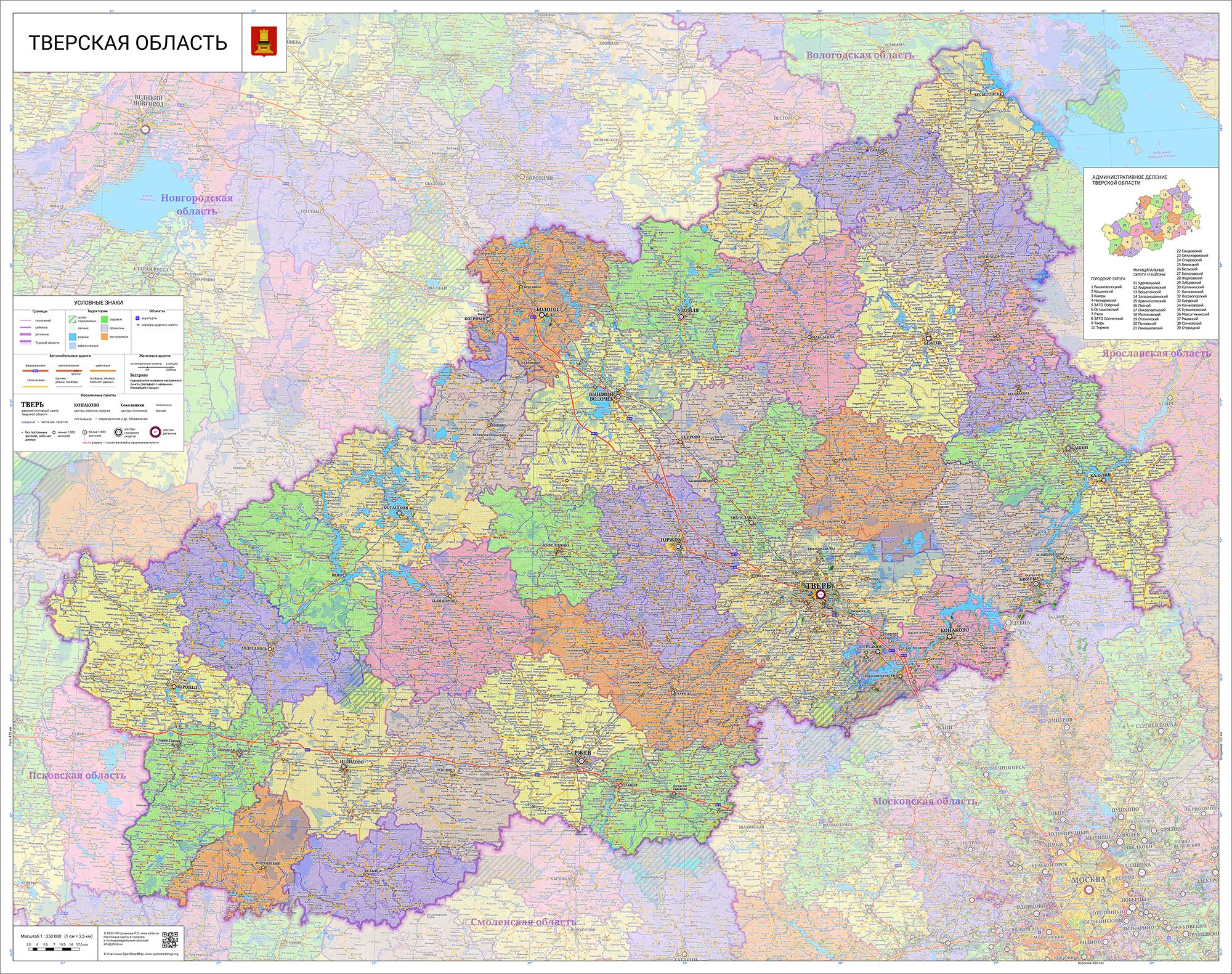
Task: Click the city district centers circle legend symbol
Action: click(x=118, y=432)
